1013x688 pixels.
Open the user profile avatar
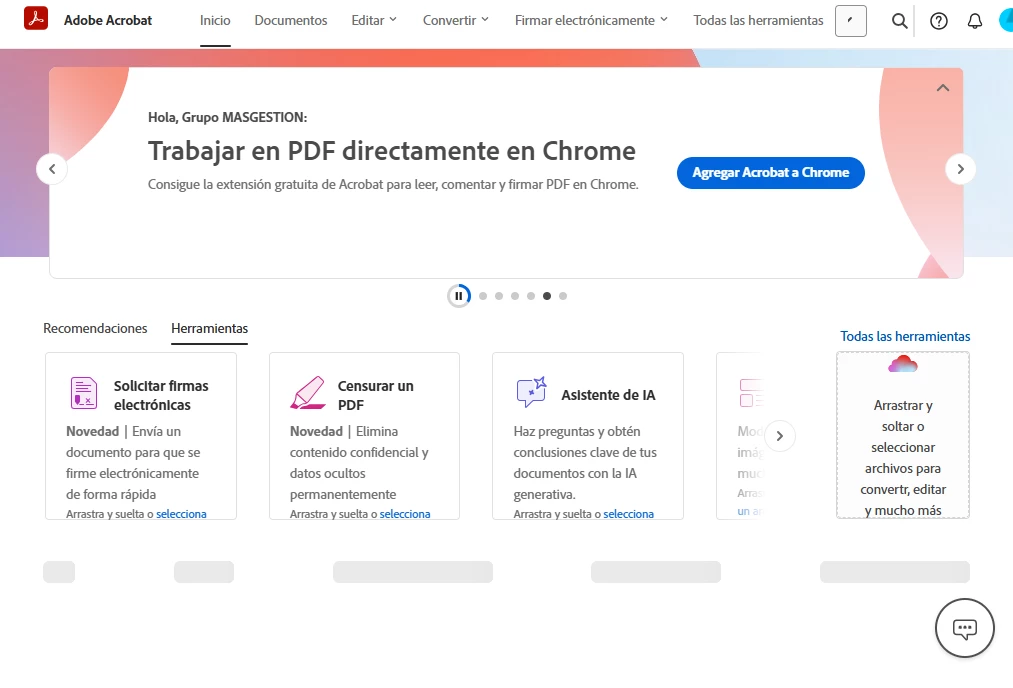point(1006,21)
